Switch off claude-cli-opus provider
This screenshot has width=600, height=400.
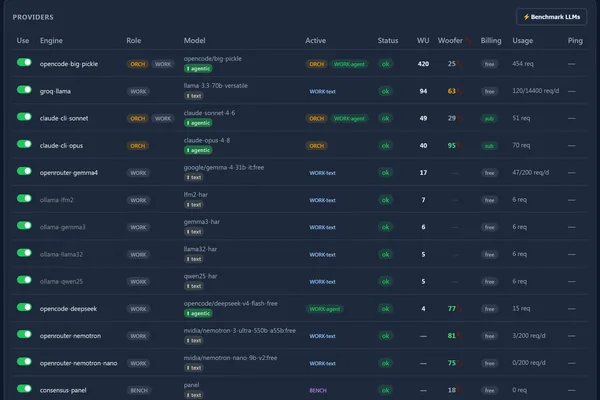pyautogui.click(x=24, y=144)
